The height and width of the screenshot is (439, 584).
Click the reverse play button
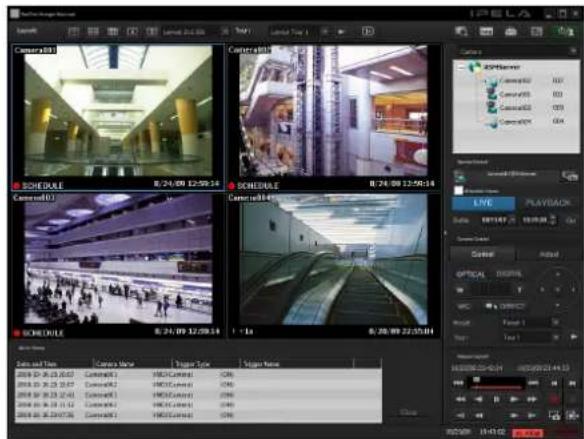[x=479, y=399]
